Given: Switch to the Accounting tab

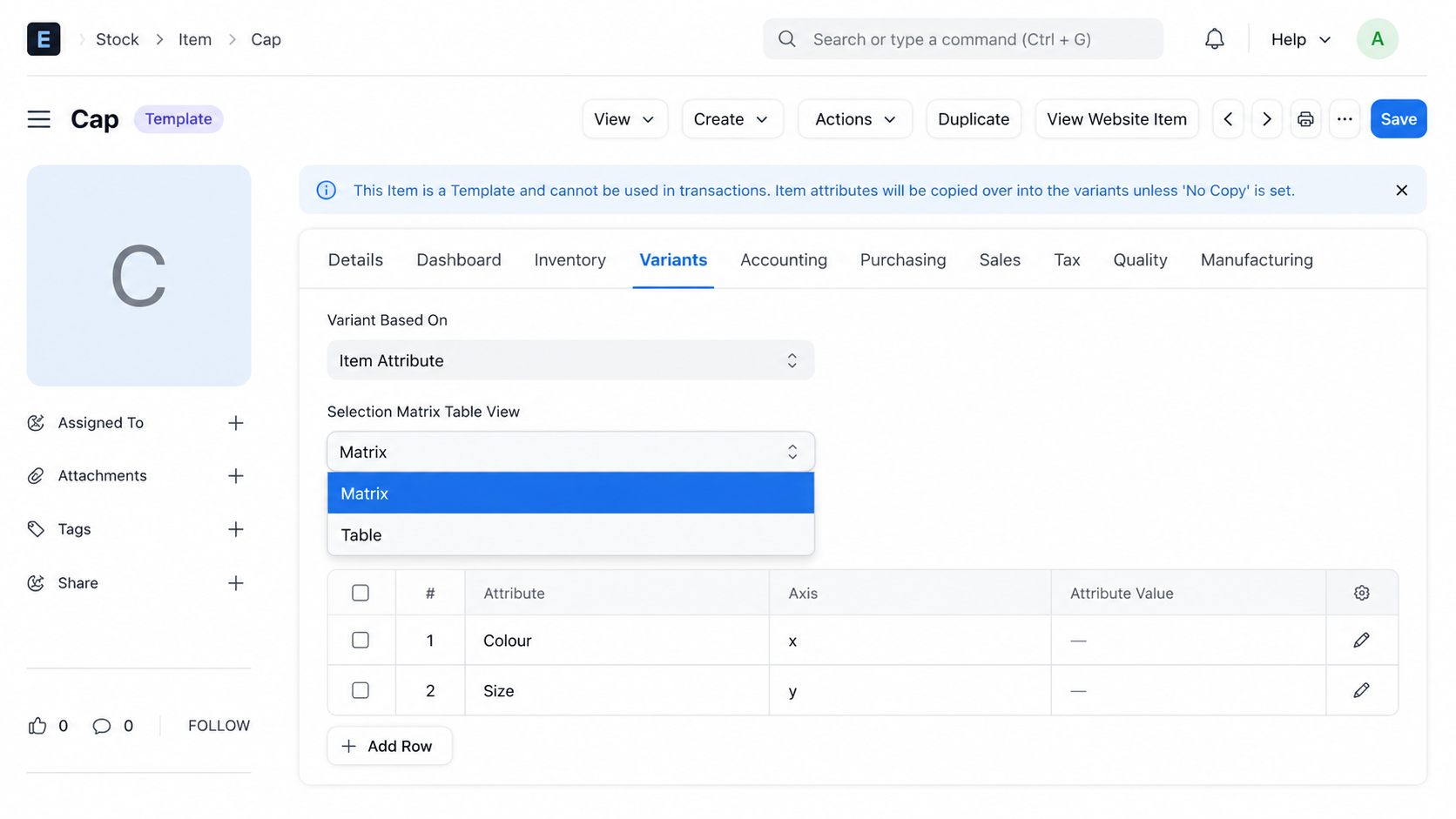Looking at the screenshot, I should pyautogui.click(x=784, y=260).
